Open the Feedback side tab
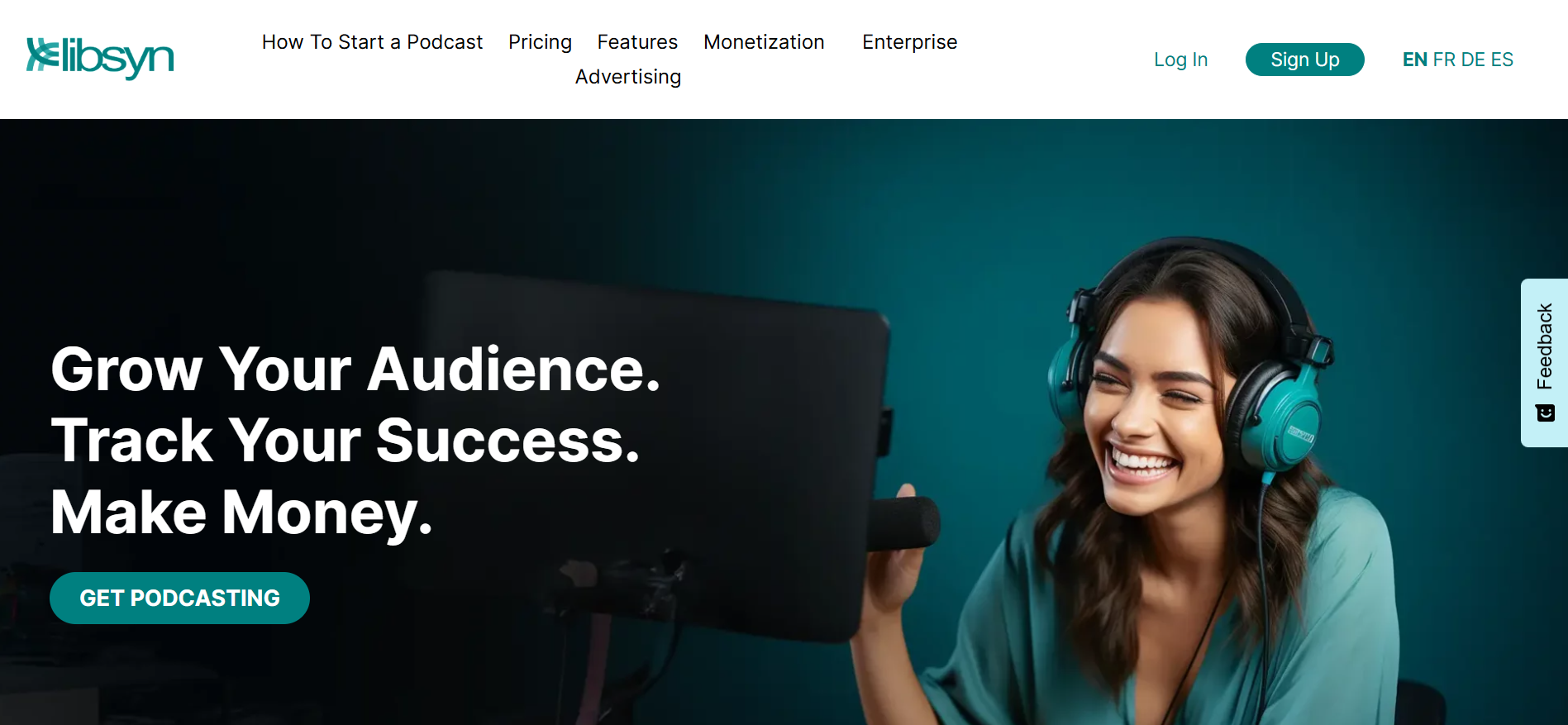 1544,363
